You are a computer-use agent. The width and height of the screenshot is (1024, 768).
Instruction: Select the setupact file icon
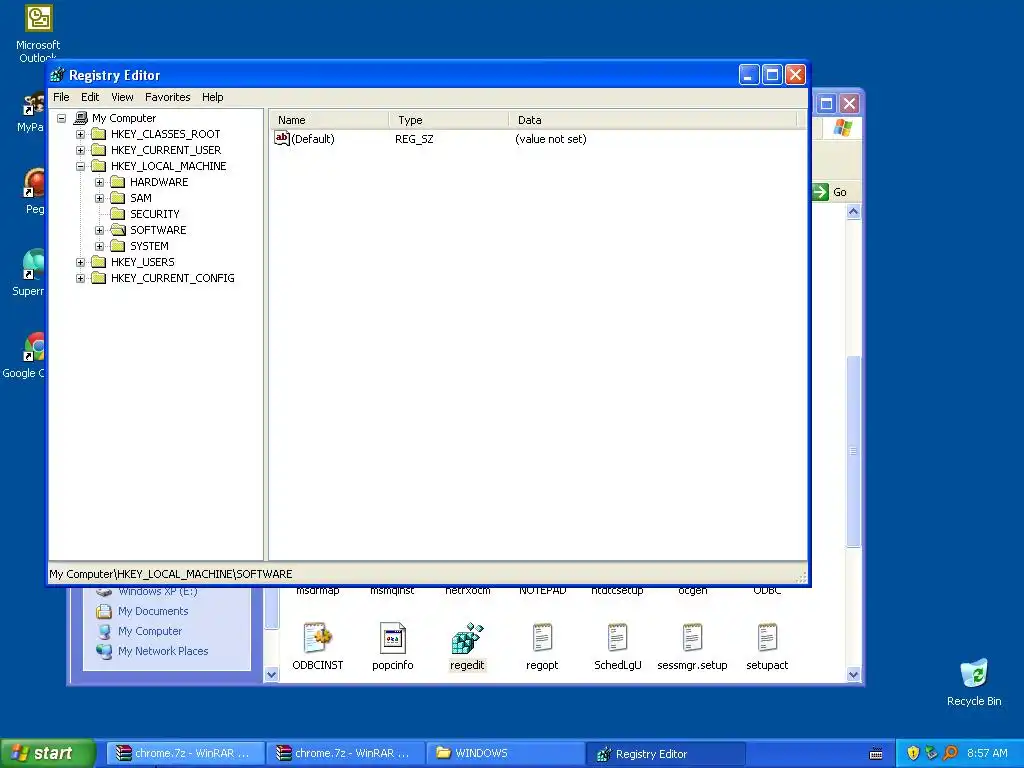click(767, 638)
